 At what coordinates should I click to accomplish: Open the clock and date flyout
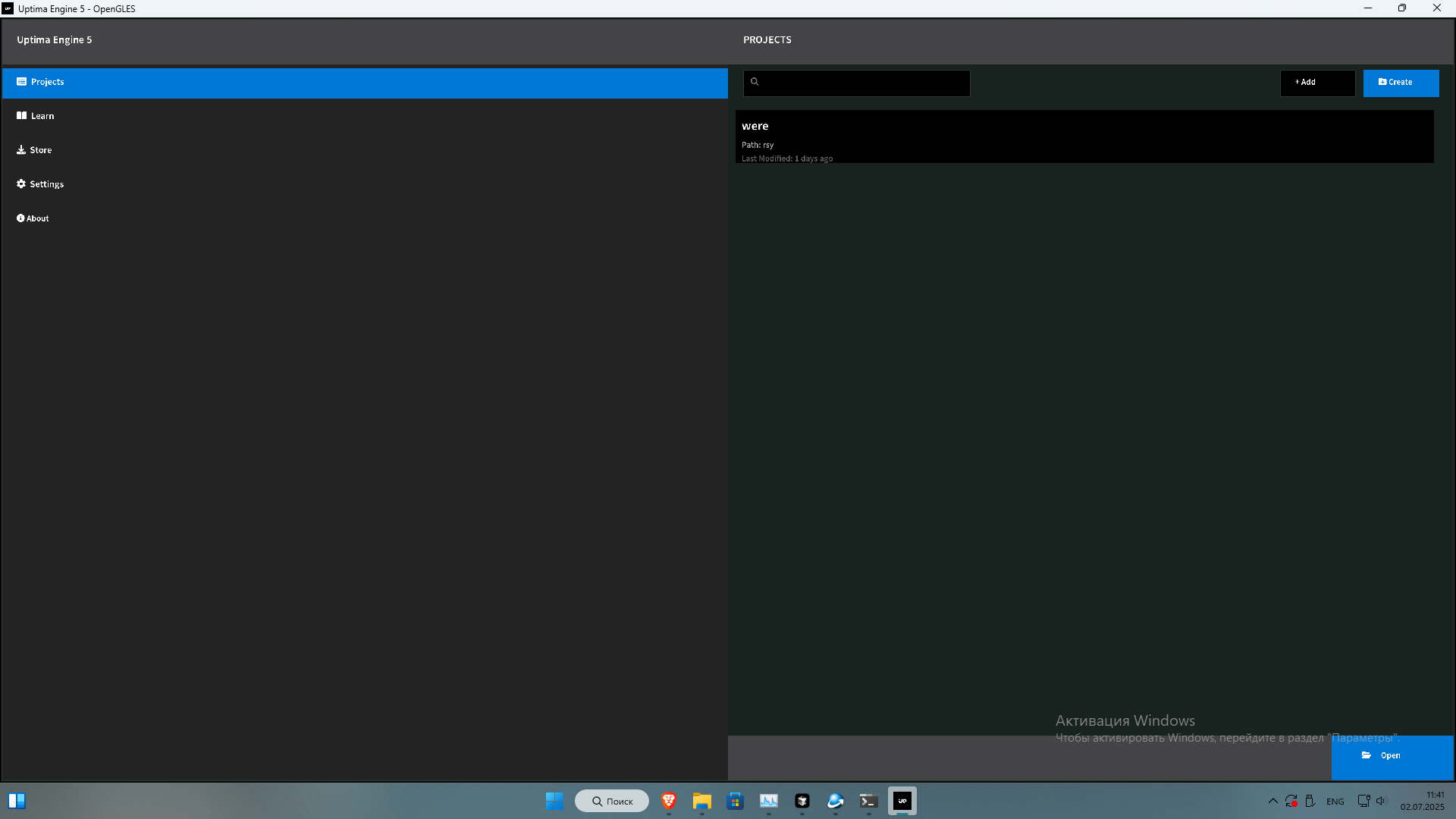tap(1423, 801)
